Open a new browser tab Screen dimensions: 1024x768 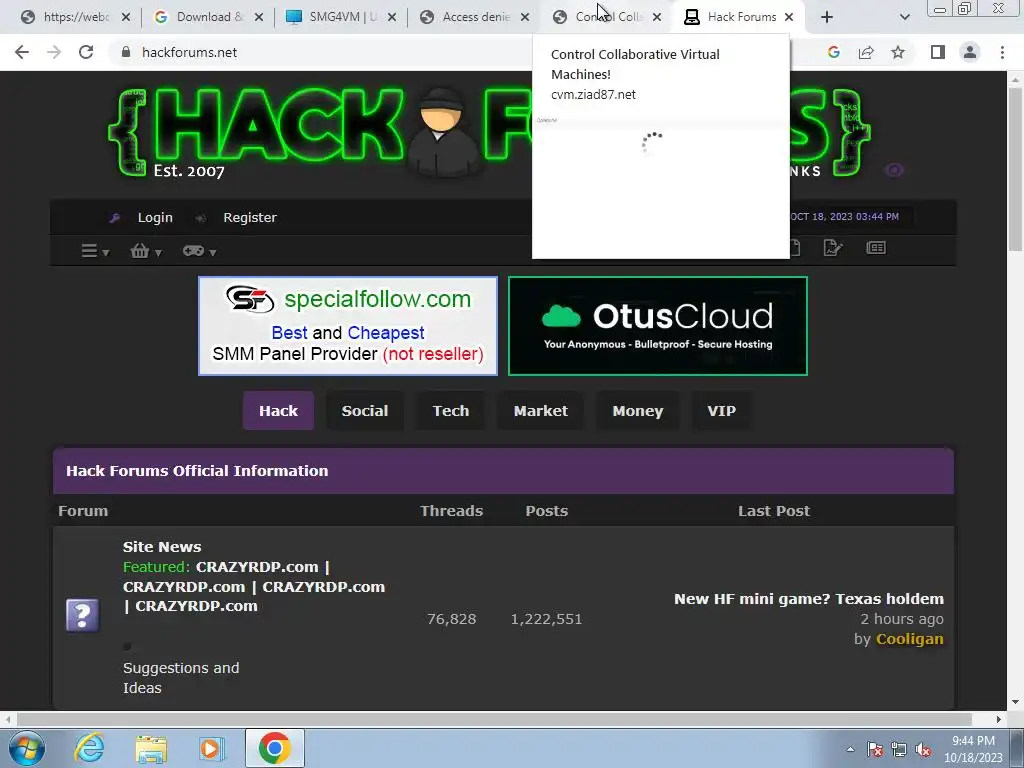[827, 17]
